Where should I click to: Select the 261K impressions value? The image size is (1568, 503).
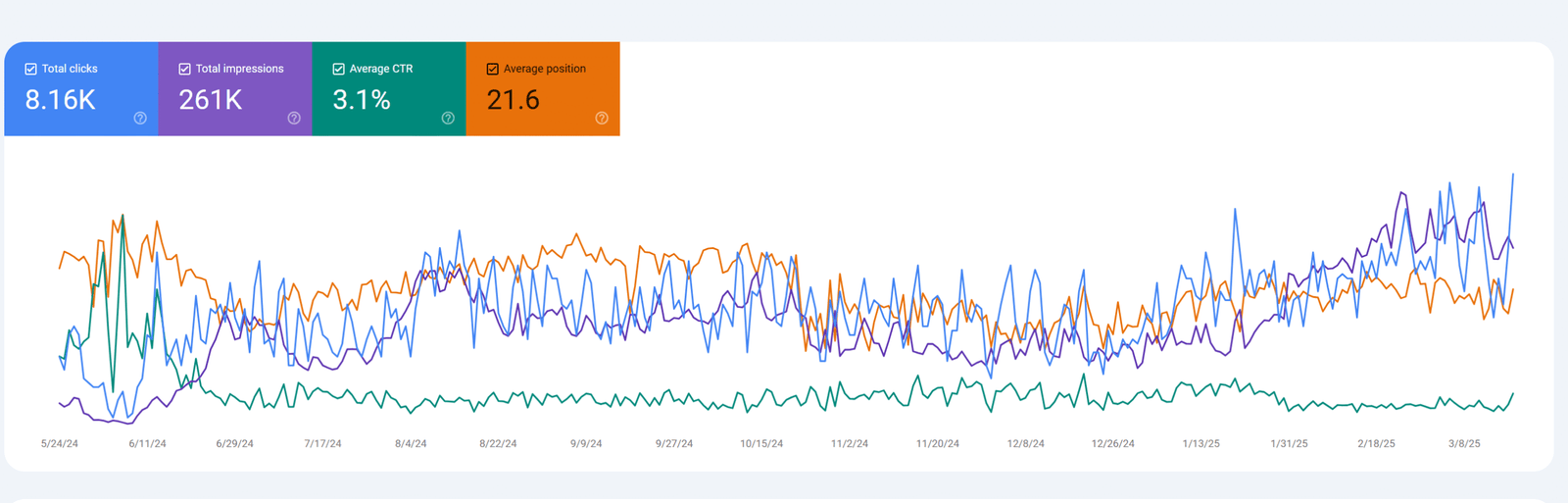pyautogui.click(x=210, y=100)
